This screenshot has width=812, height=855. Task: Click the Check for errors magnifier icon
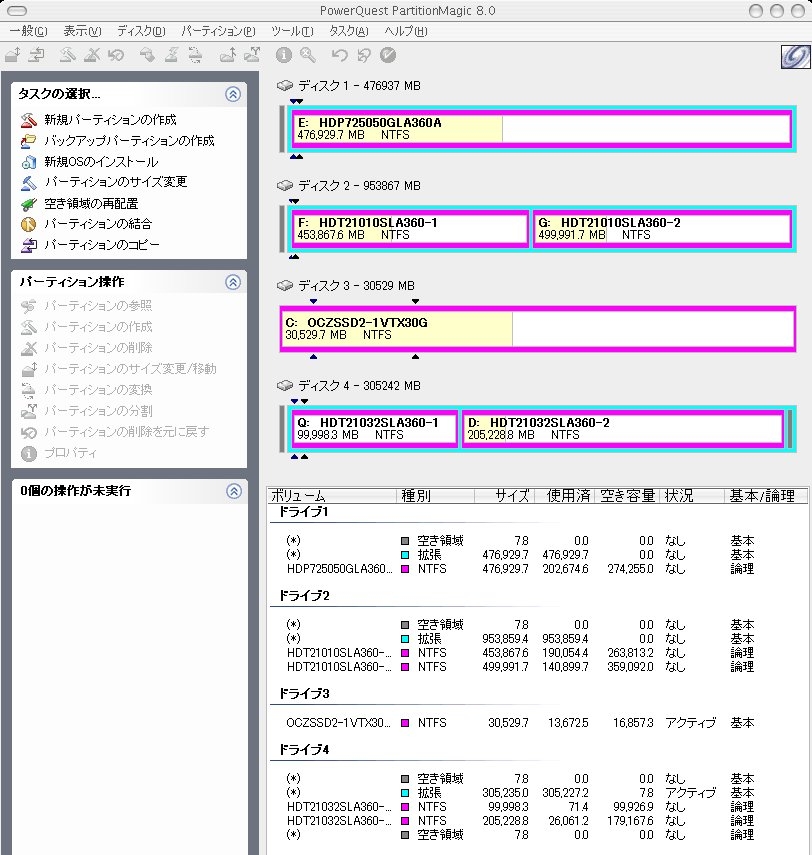(308, 55)
